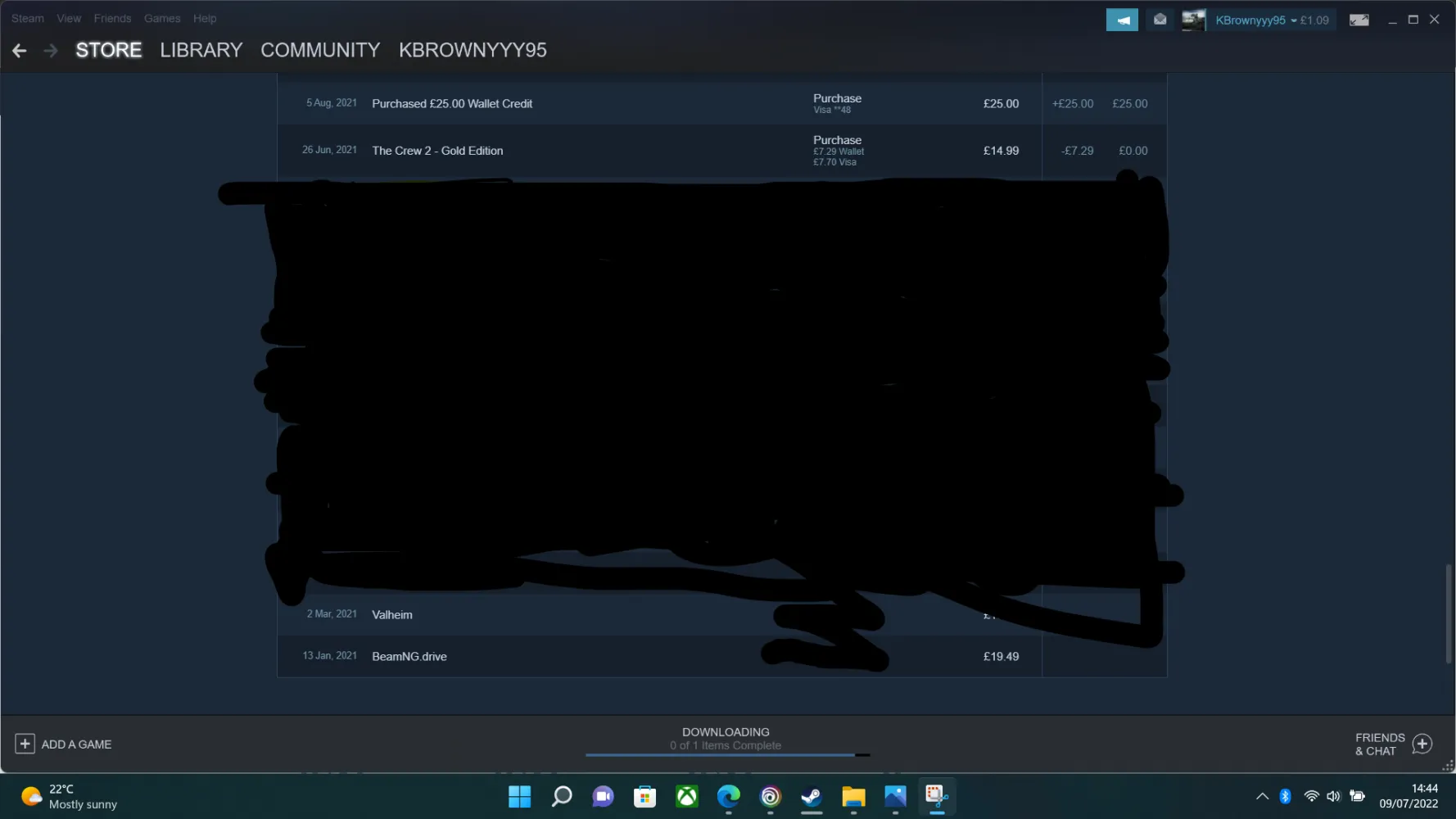Open Microsoft Edge from taskbar
Screen dimensions: 1456x819
coord(729,797)
